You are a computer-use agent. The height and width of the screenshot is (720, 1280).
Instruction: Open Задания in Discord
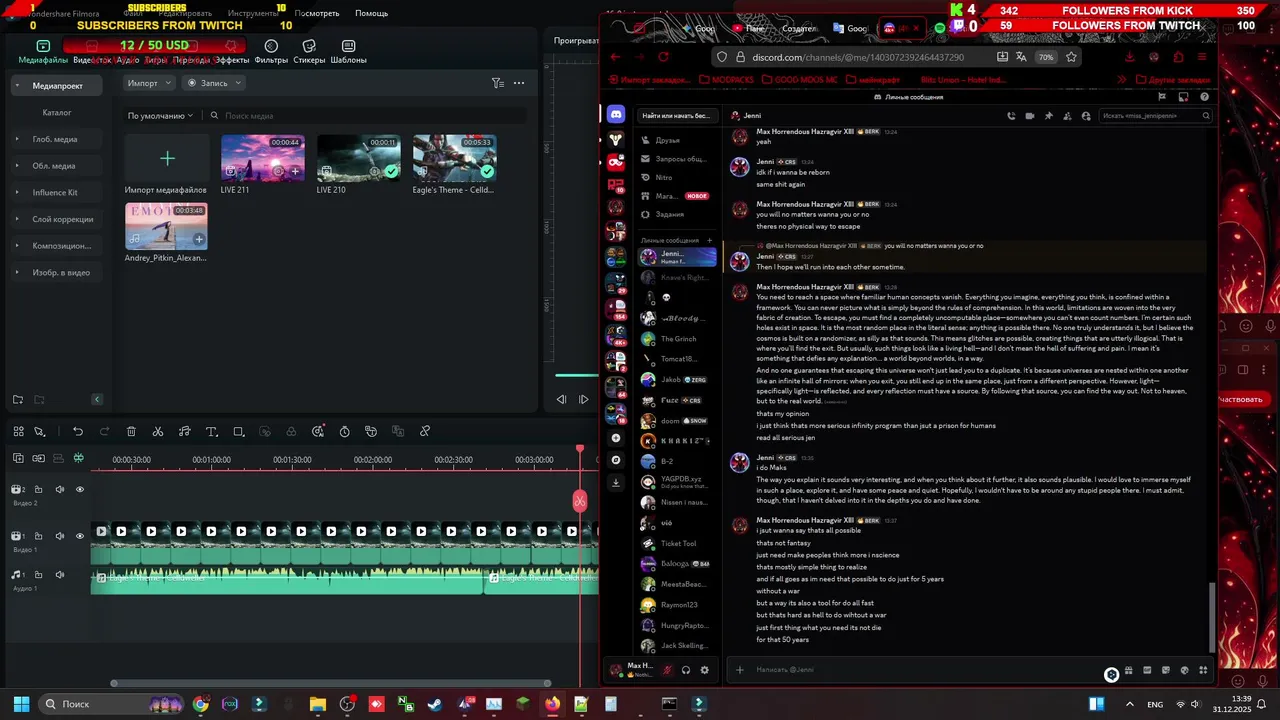coord(678,214)
